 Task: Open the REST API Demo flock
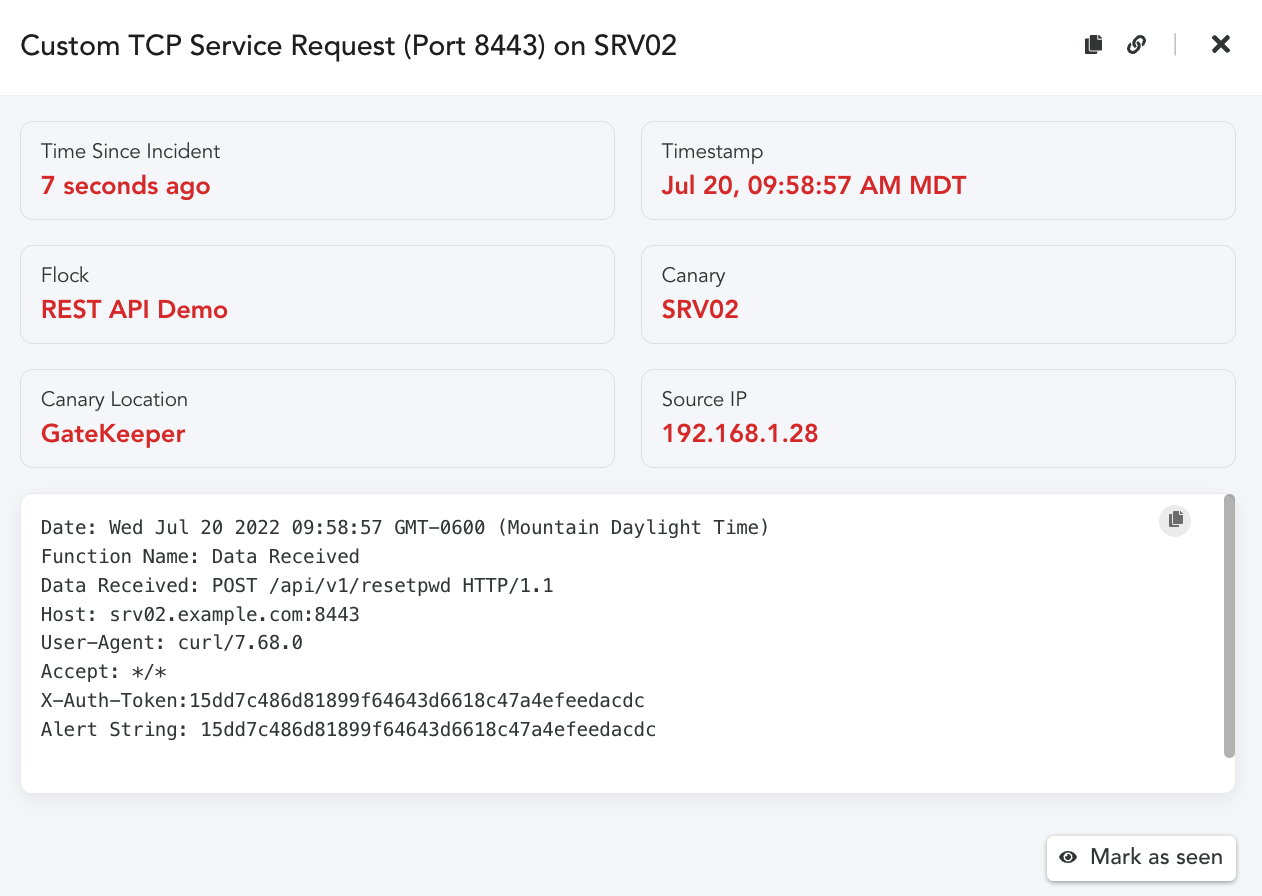click(x=134, y=310)
